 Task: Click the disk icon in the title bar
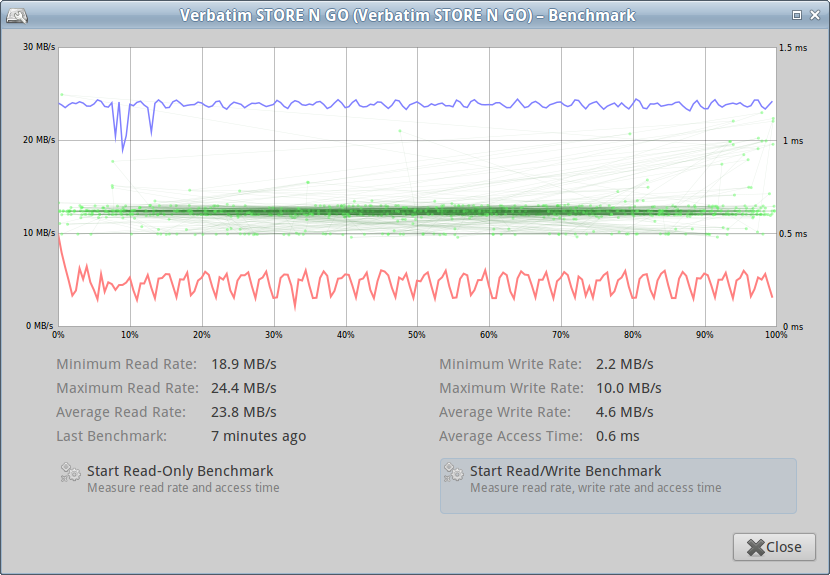click(x=16, y=16)
